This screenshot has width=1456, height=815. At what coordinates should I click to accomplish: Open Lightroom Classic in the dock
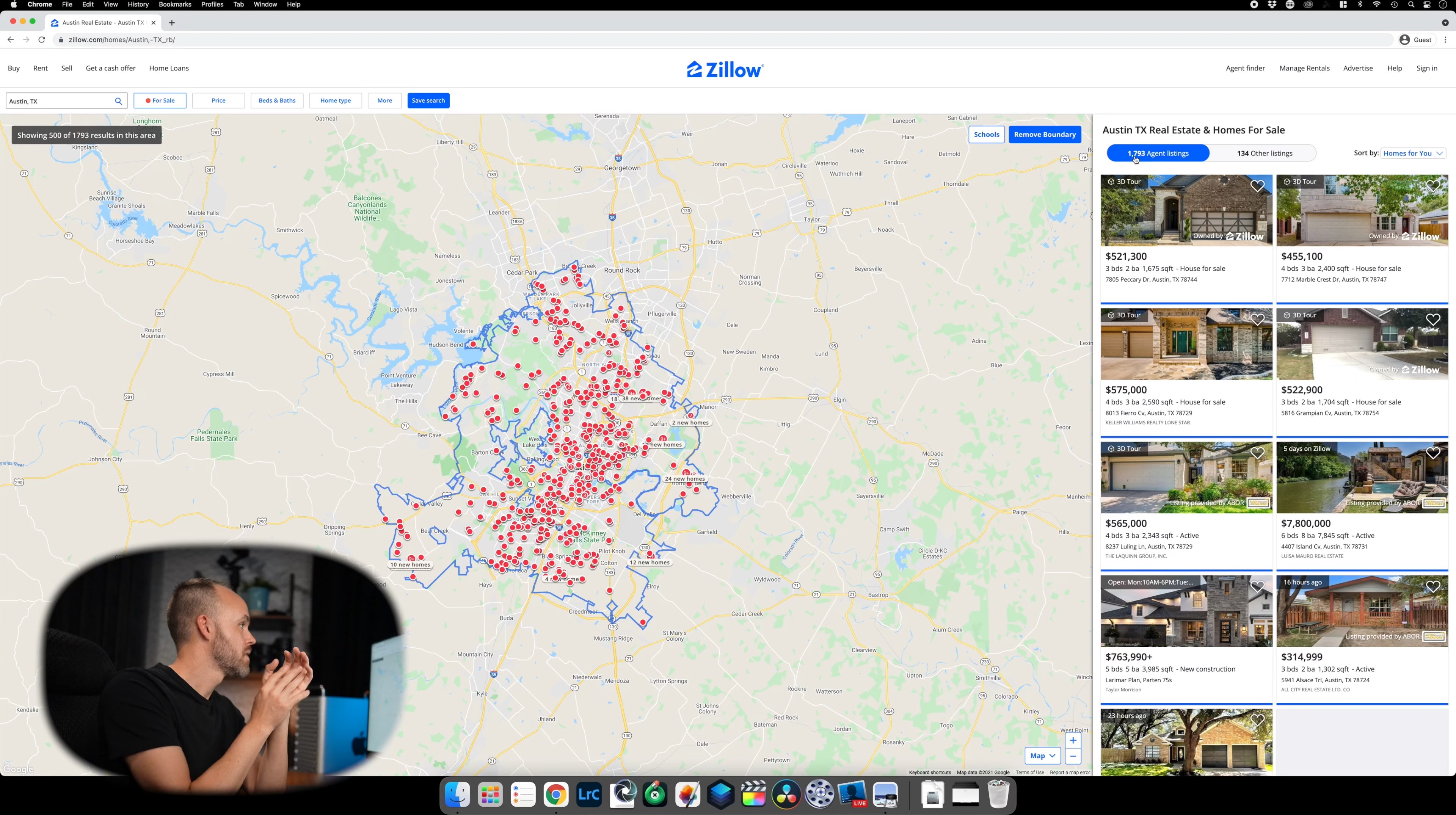point(589,795)
